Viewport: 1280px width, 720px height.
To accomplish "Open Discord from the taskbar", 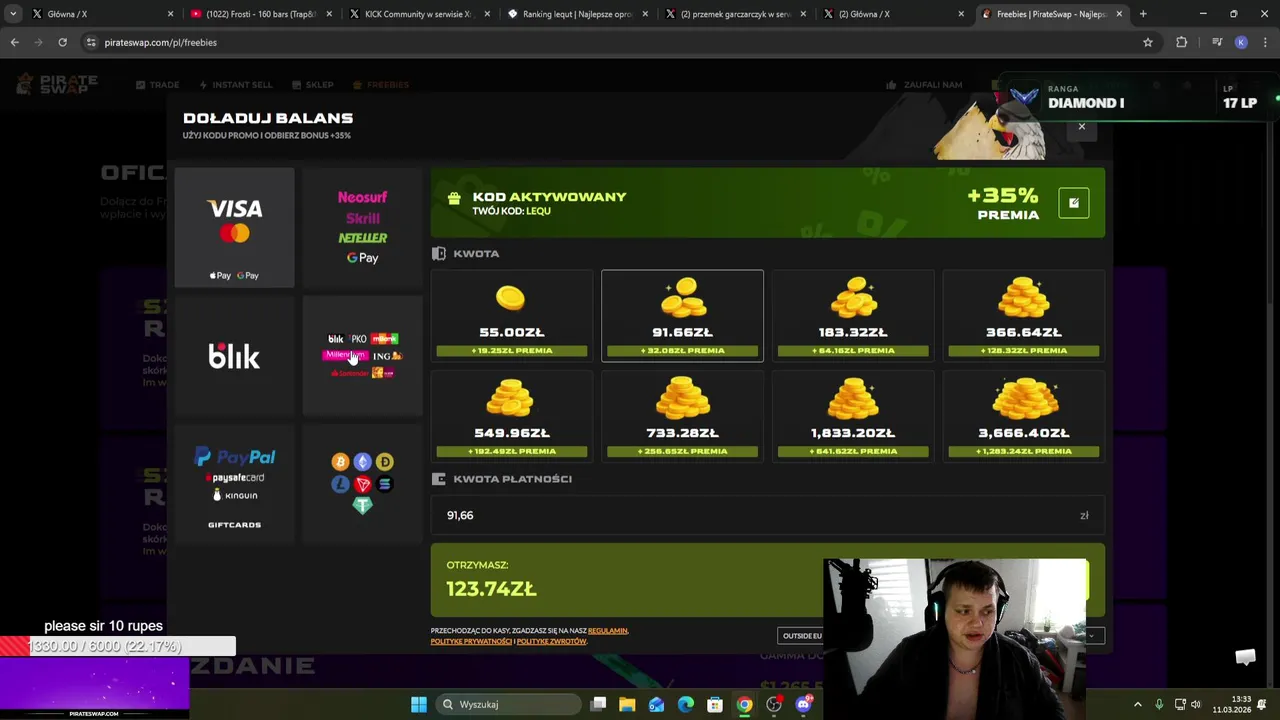I will tap(803, 704).
